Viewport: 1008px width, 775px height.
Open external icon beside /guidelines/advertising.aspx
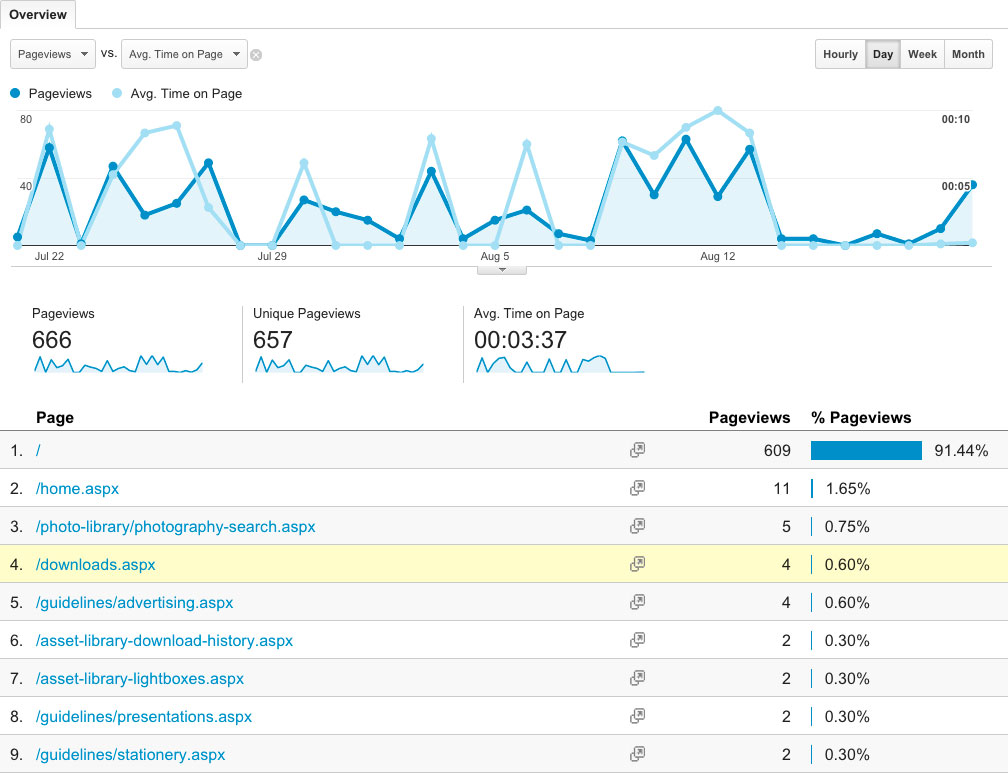click(x=637, y=602)
